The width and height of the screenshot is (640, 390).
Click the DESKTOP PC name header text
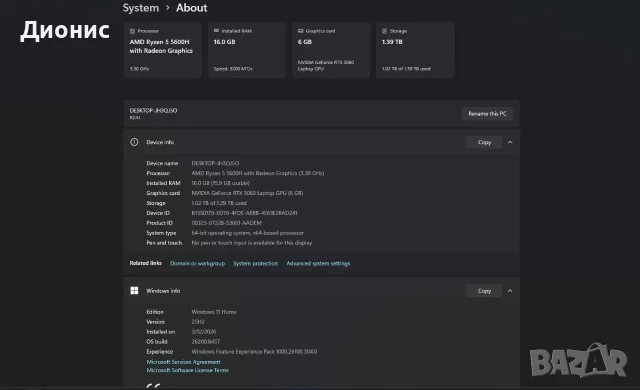pyautogui.click(x=153, y=111)
